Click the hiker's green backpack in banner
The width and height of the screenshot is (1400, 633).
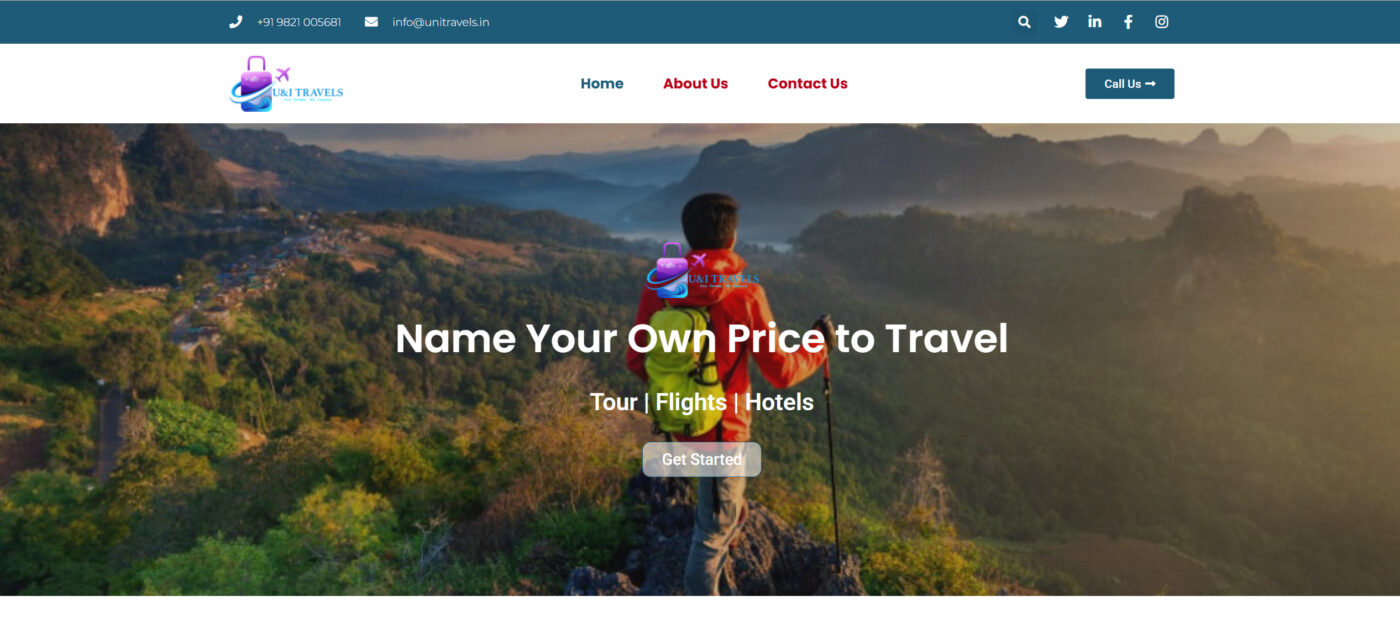click(x=686, y=370)
